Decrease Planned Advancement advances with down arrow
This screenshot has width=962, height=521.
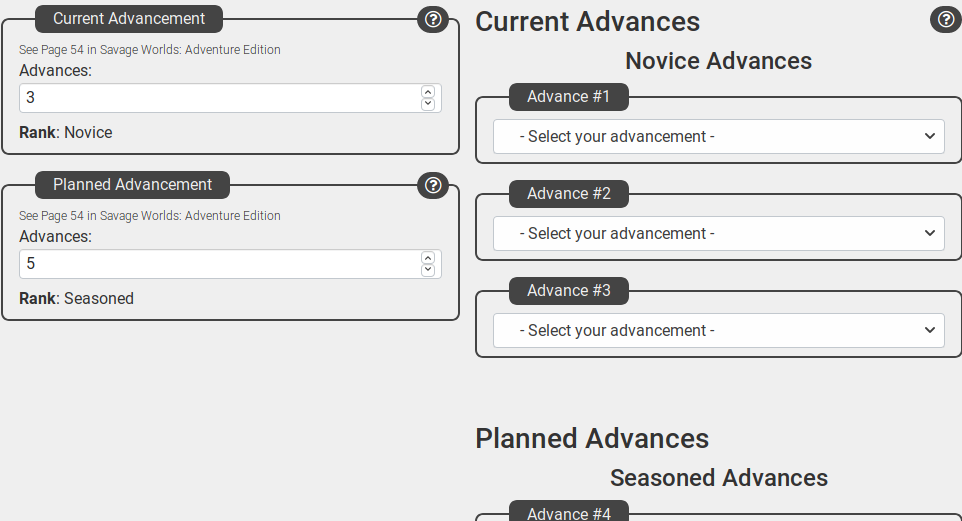click(x=428, y=271)
